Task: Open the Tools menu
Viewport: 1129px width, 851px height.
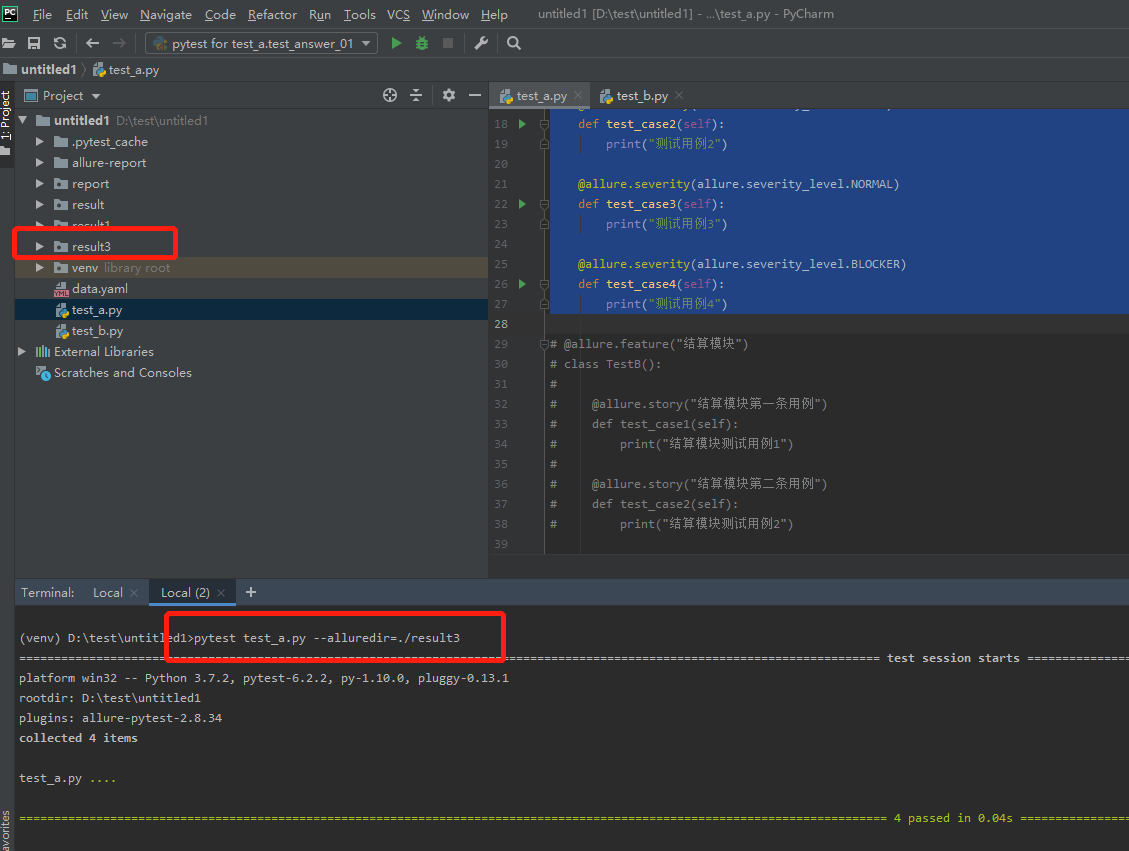Action: pyautogui.click(x=359, y=14)
